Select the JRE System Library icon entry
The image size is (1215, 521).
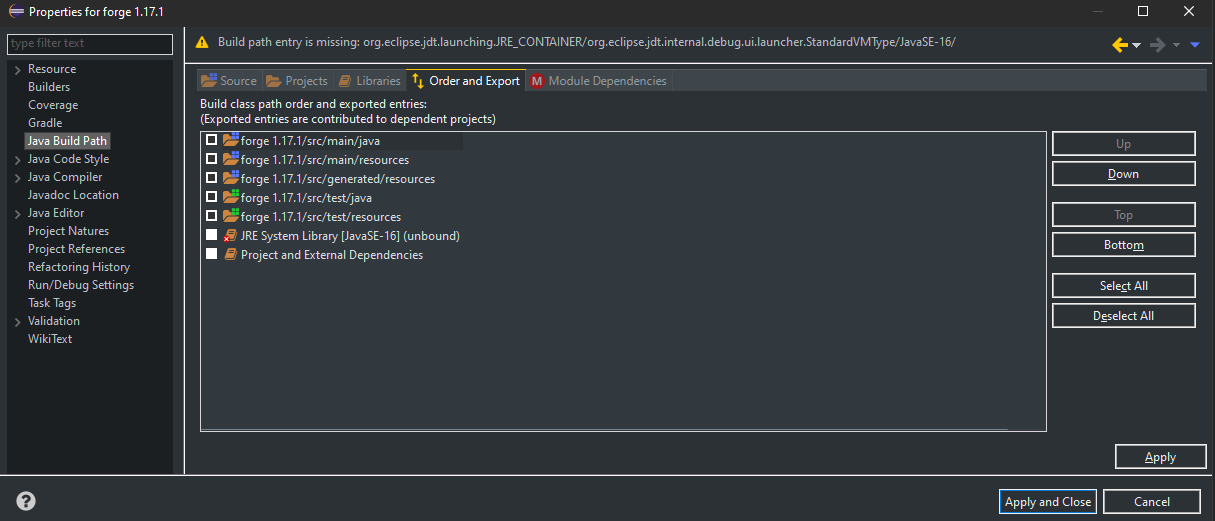230,236
